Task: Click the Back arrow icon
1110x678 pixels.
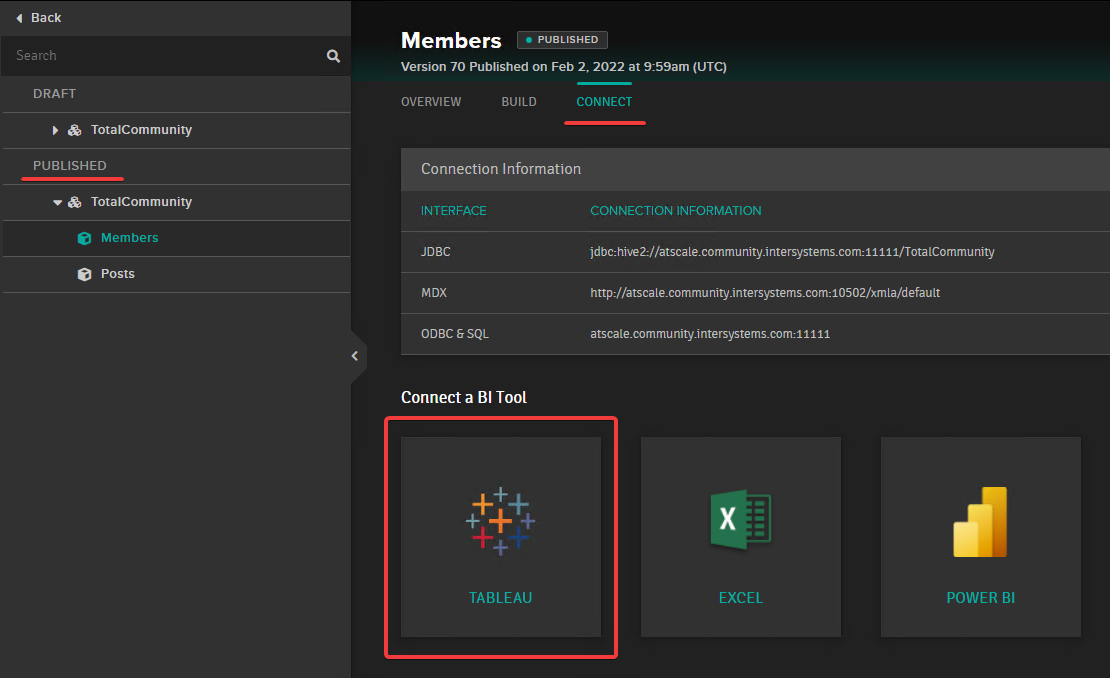Action: 19,18
